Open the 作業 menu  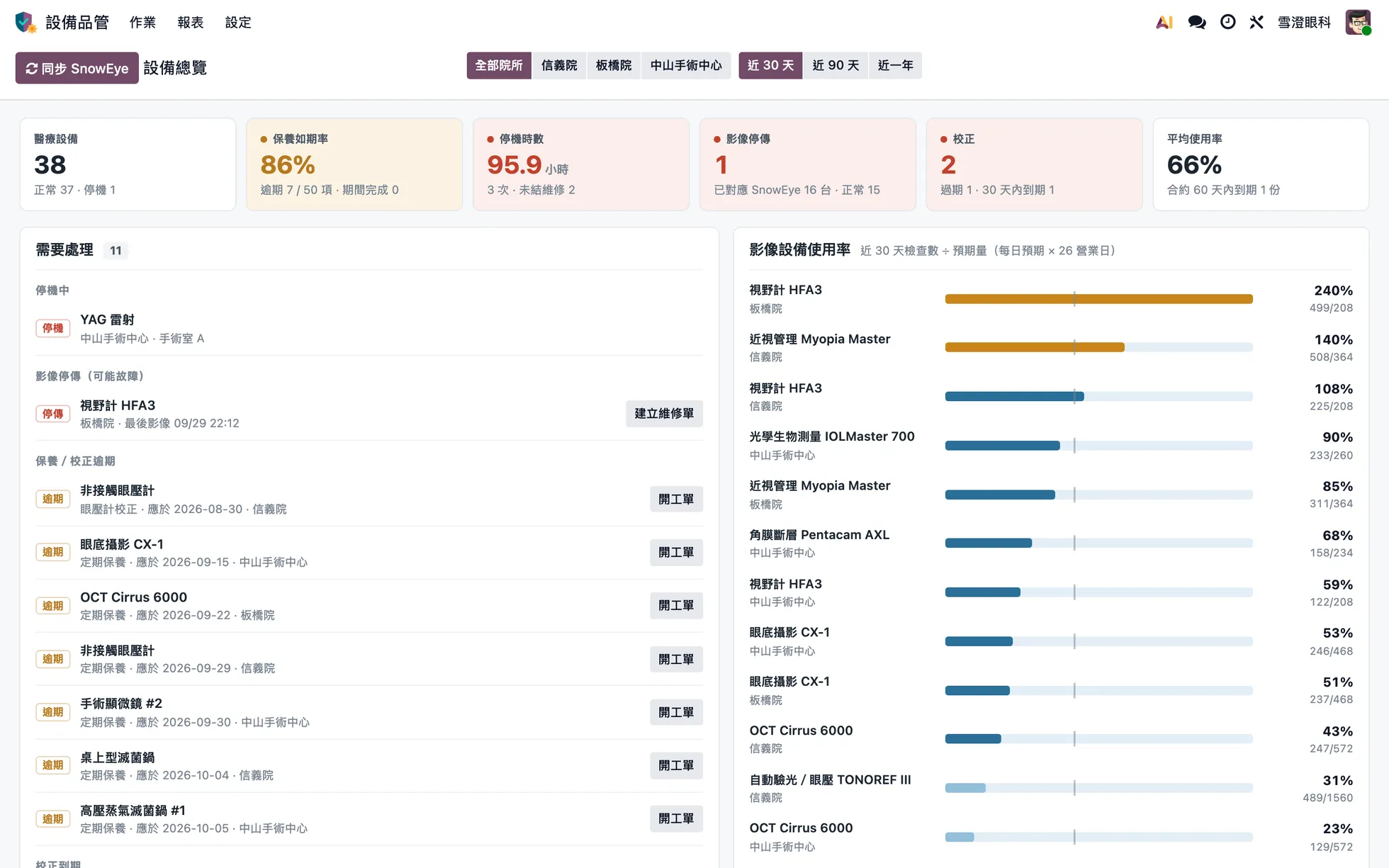(142, 23)
